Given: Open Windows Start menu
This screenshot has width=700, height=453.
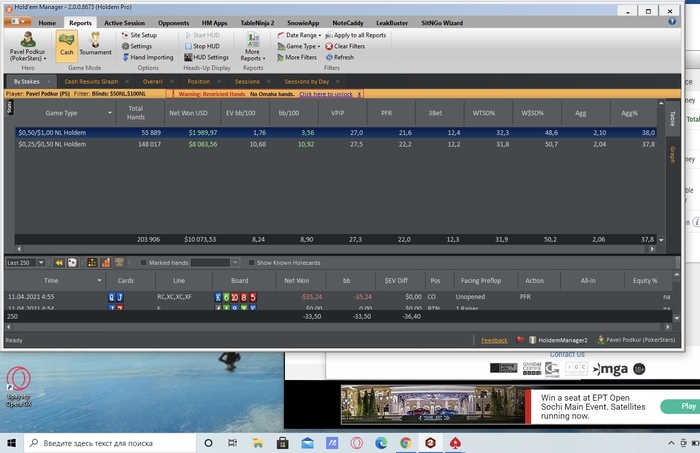Looking at the screenshot, I should click(12, 443).
